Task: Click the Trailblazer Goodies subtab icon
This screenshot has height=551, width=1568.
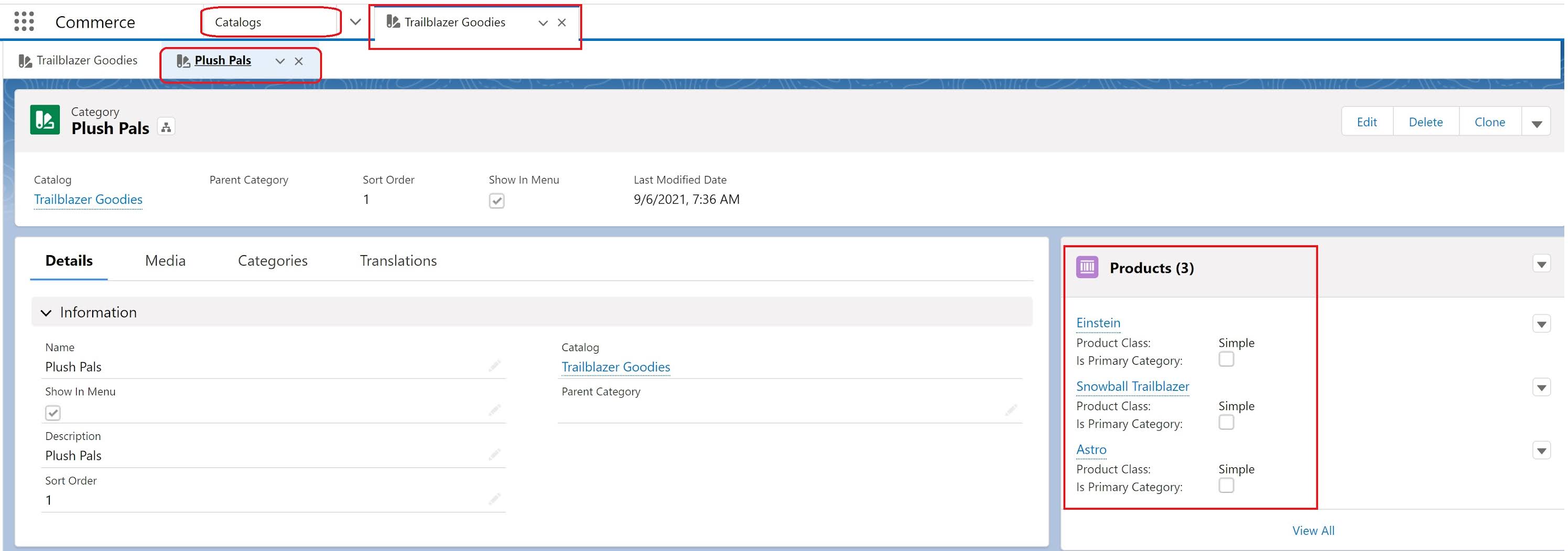Action: (x=25, y=61)
